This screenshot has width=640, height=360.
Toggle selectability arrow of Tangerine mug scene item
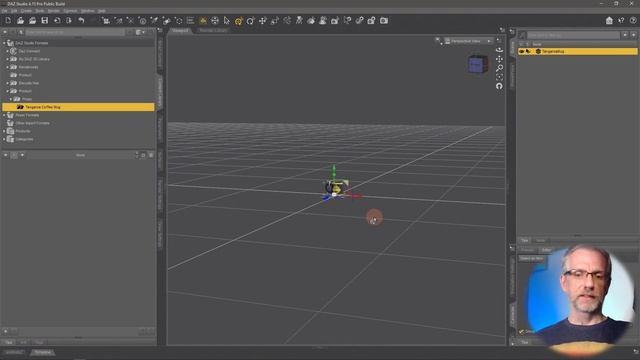point(528,51)
